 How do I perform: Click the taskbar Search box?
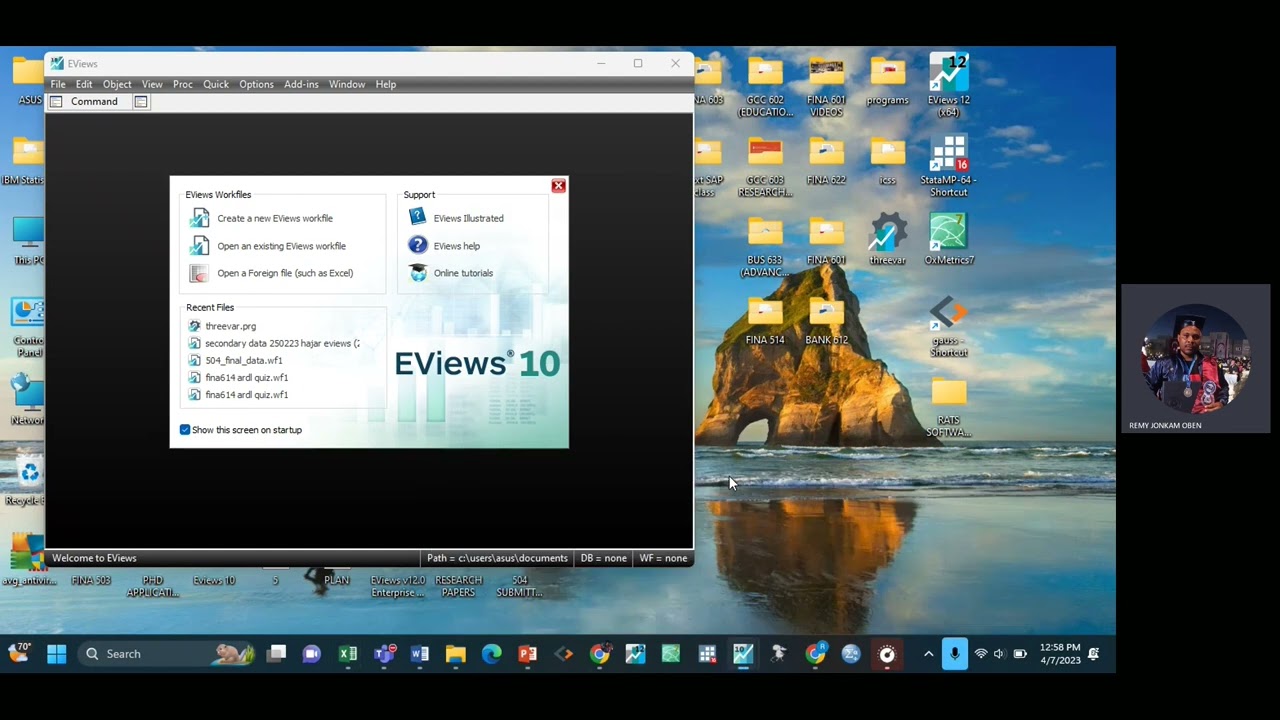[165, 654]
